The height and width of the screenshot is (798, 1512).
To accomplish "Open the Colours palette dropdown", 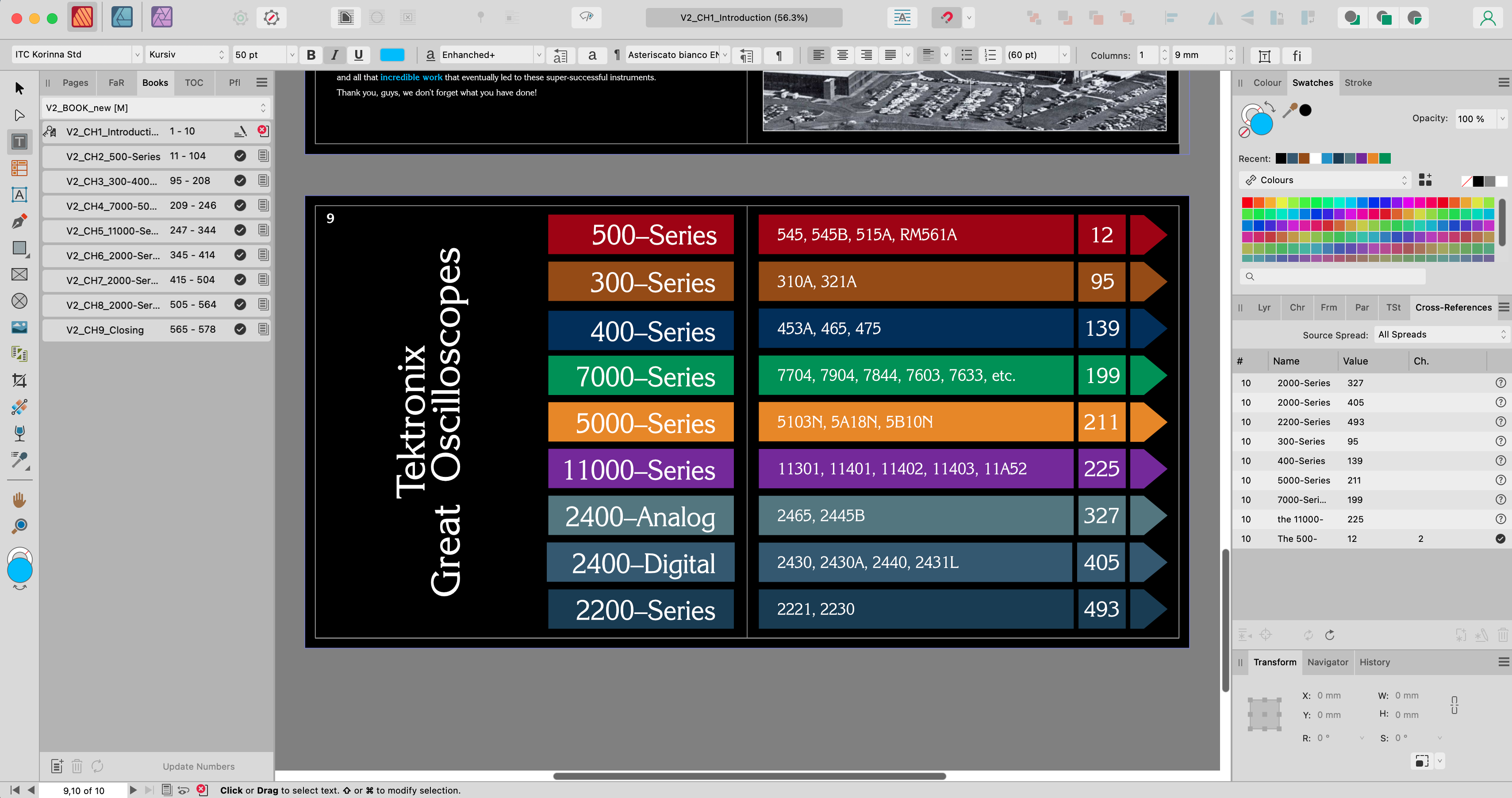I will pos(1326,180).
